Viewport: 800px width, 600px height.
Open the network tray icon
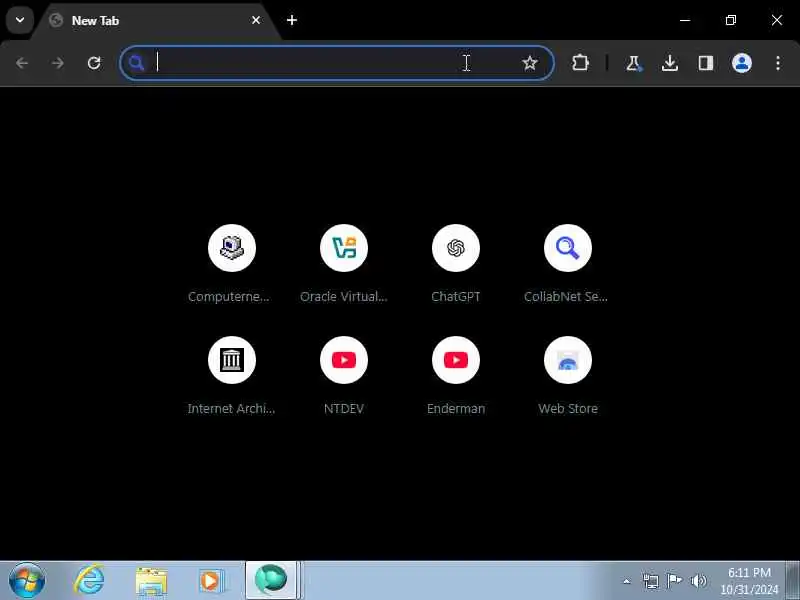(651, 581)
